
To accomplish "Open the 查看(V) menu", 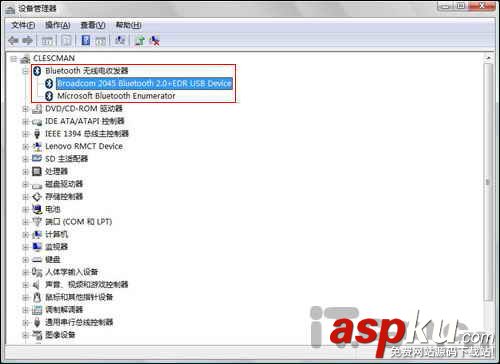I will pos(93,25).
